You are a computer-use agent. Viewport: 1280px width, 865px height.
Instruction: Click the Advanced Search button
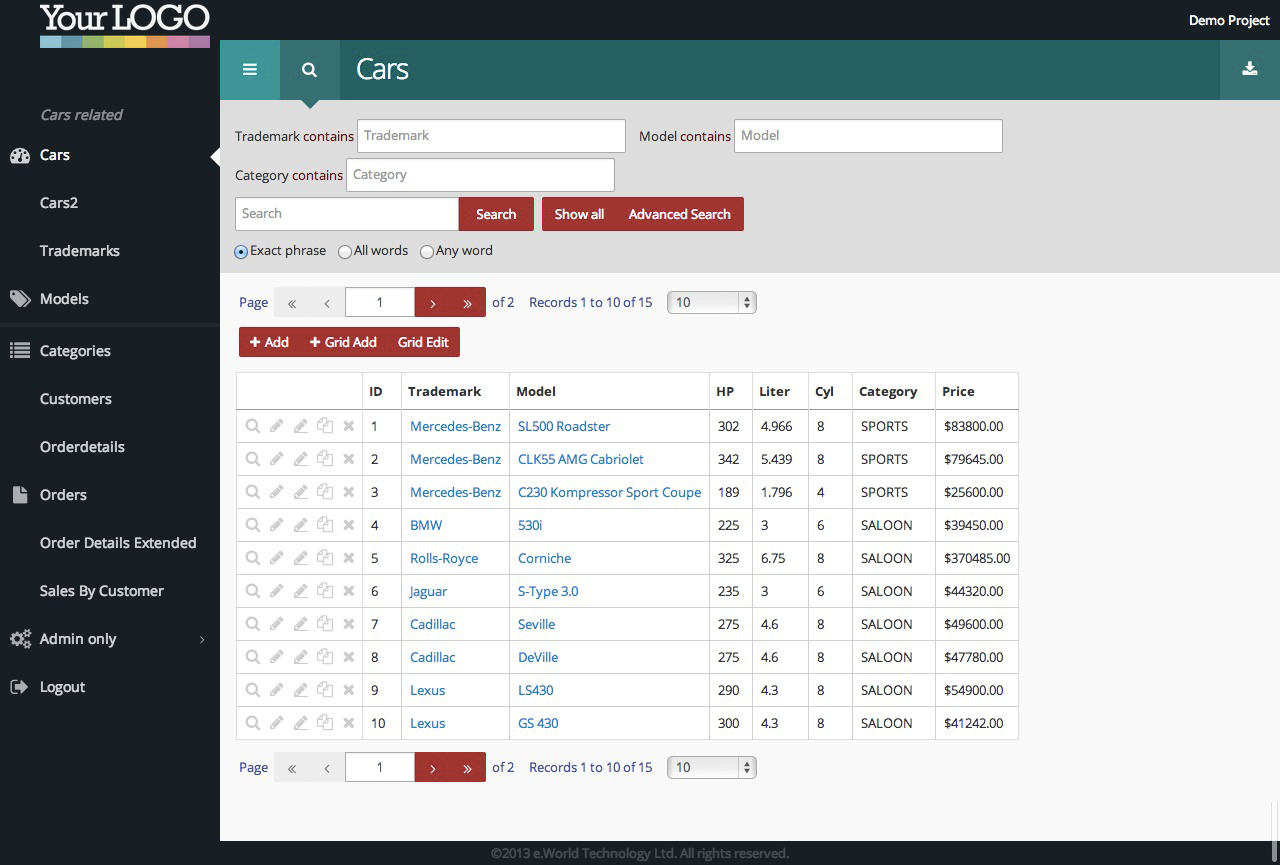[679, 214]
